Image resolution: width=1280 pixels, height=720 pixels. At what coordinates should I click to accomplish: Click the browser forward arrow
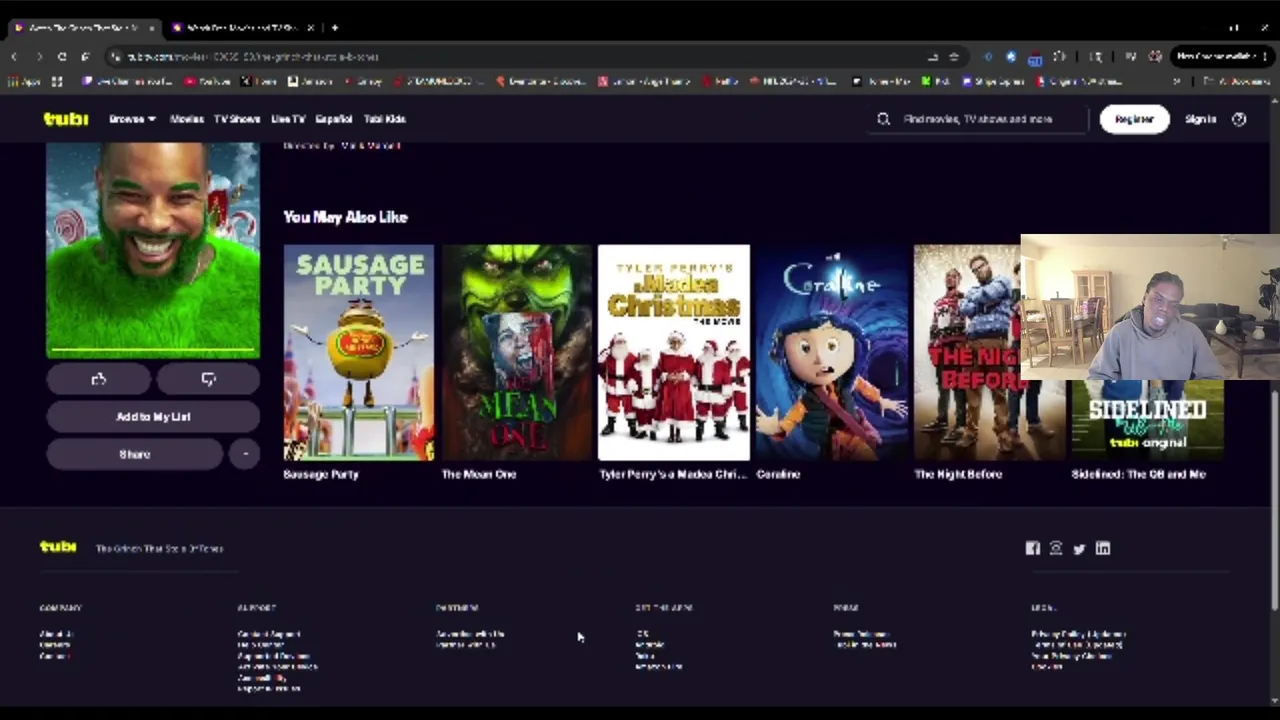(x=39, y=57)
